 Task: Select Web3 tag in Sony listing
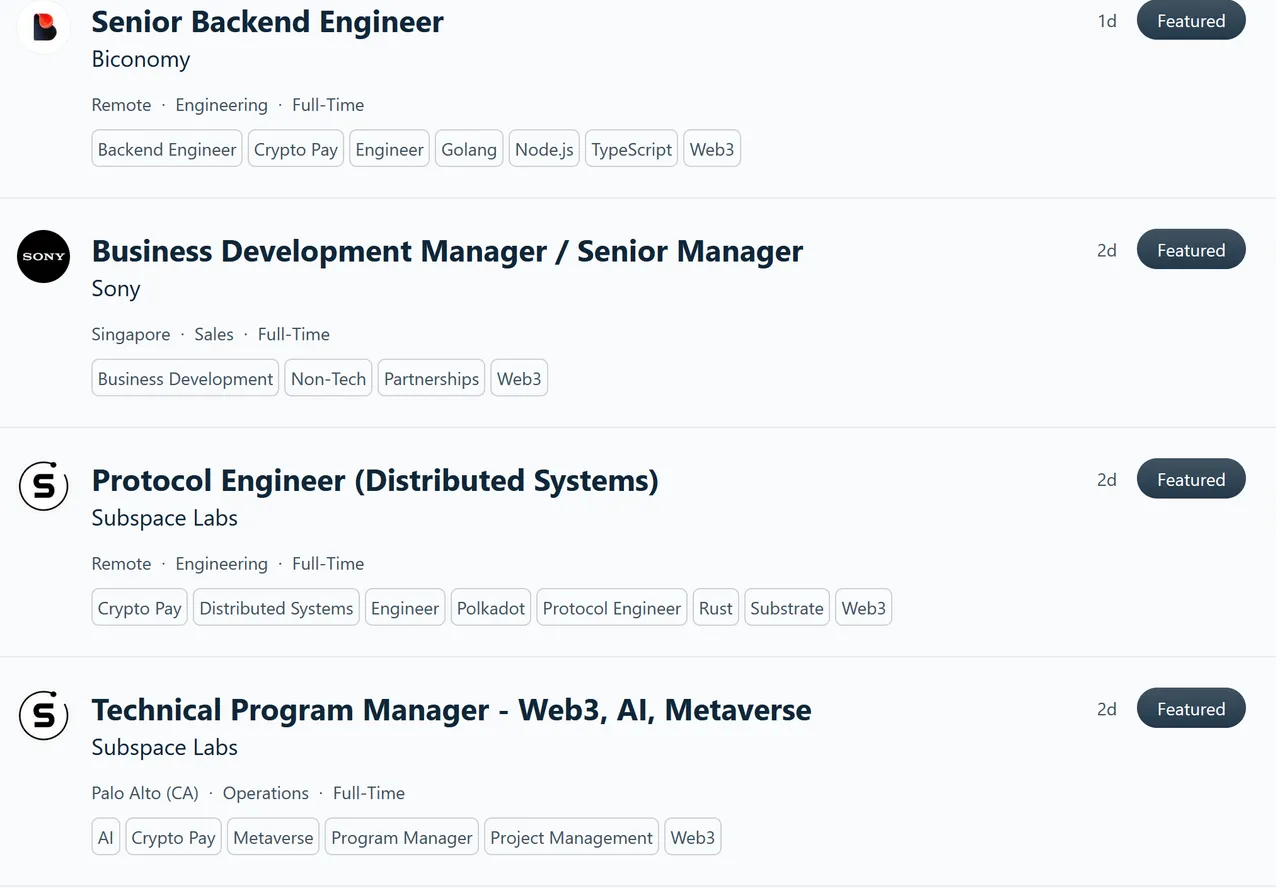[519, 379]
